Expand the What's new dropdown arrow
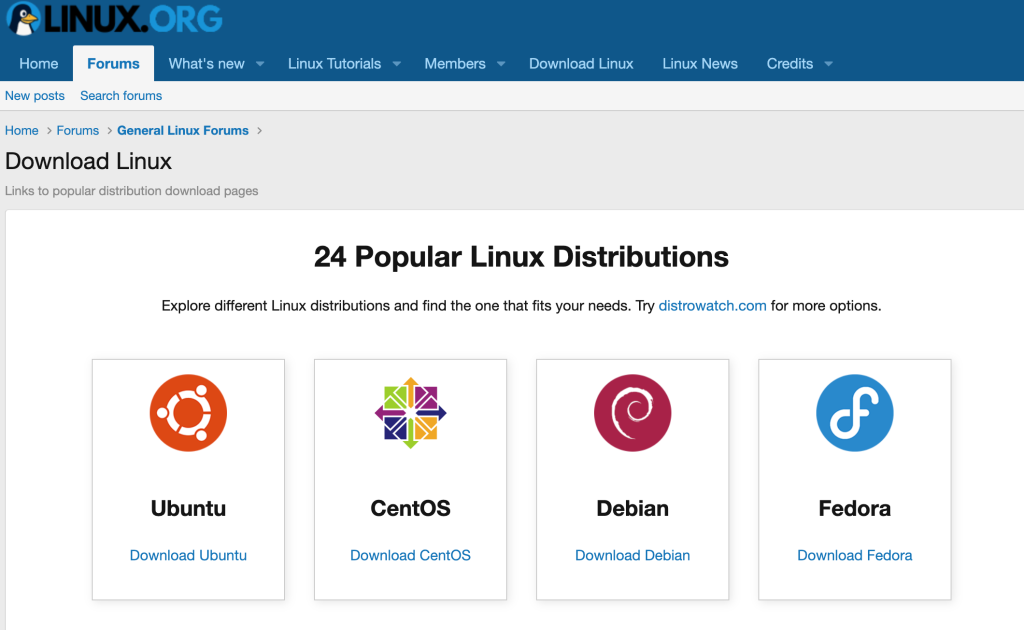1024x630 pixels. pos(260,64)
